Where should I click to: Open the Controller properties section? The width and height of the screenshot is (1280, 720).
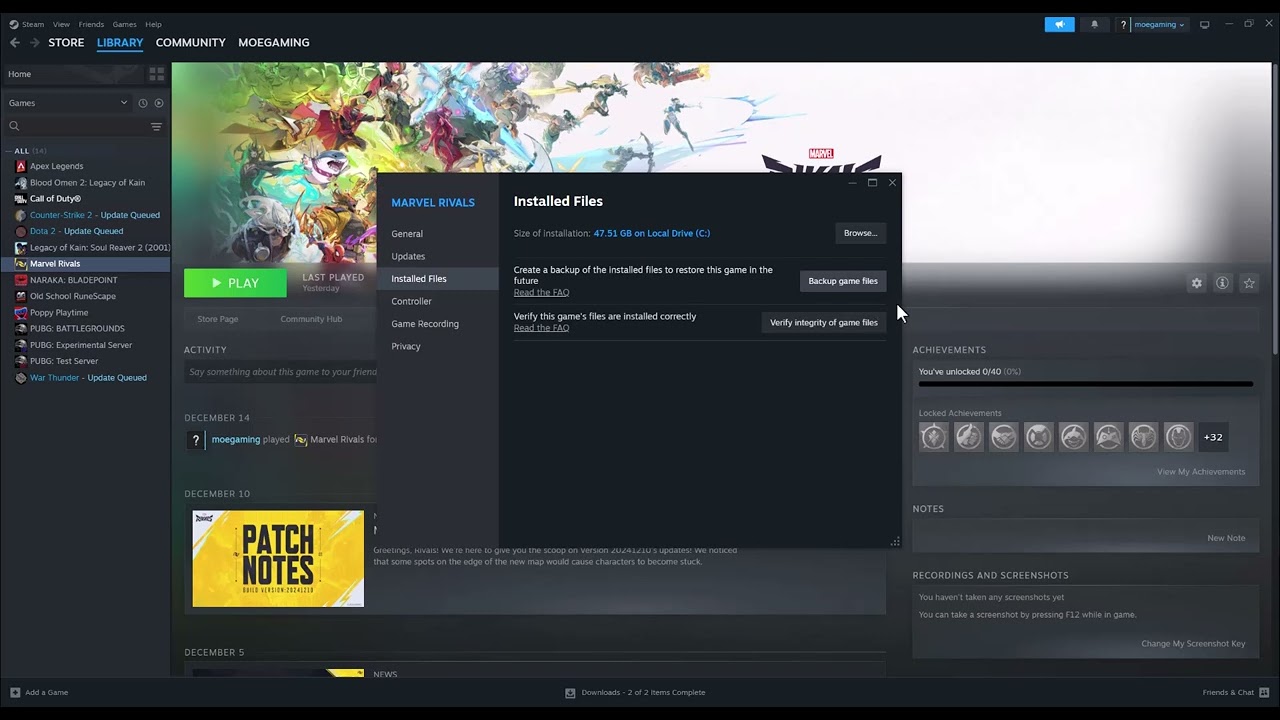pos(411,301)
